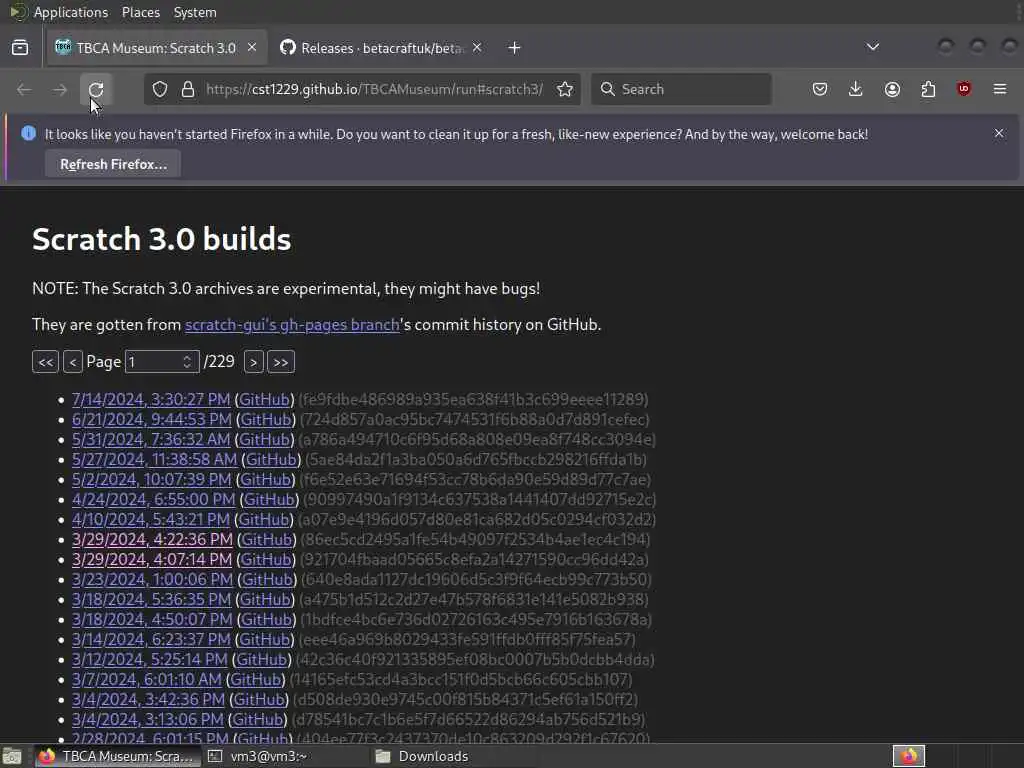
Task: Open the 6/21/2024, 9:44:53 PM build
Action: tap(152, 419)
